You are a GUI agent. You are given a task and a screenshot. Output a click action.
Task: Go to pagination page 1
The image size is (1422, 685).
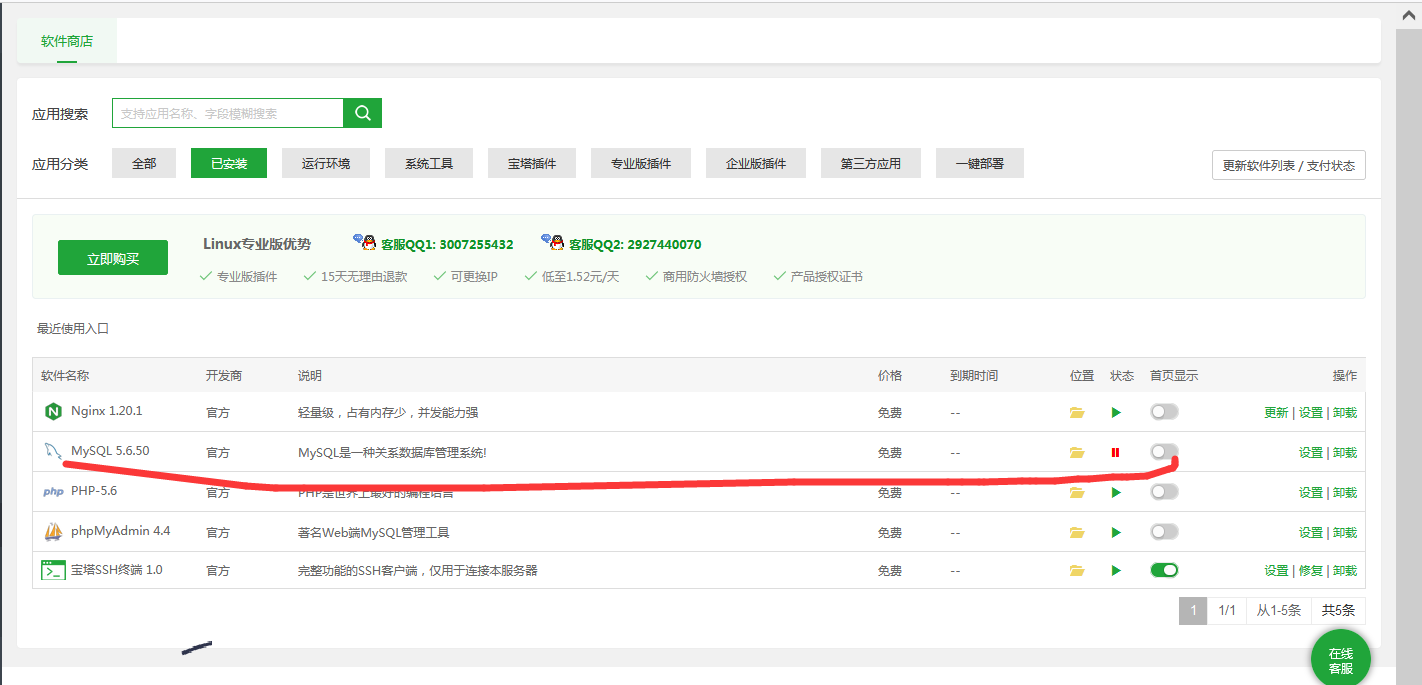pyautogui.click(x=1193, y=610)
